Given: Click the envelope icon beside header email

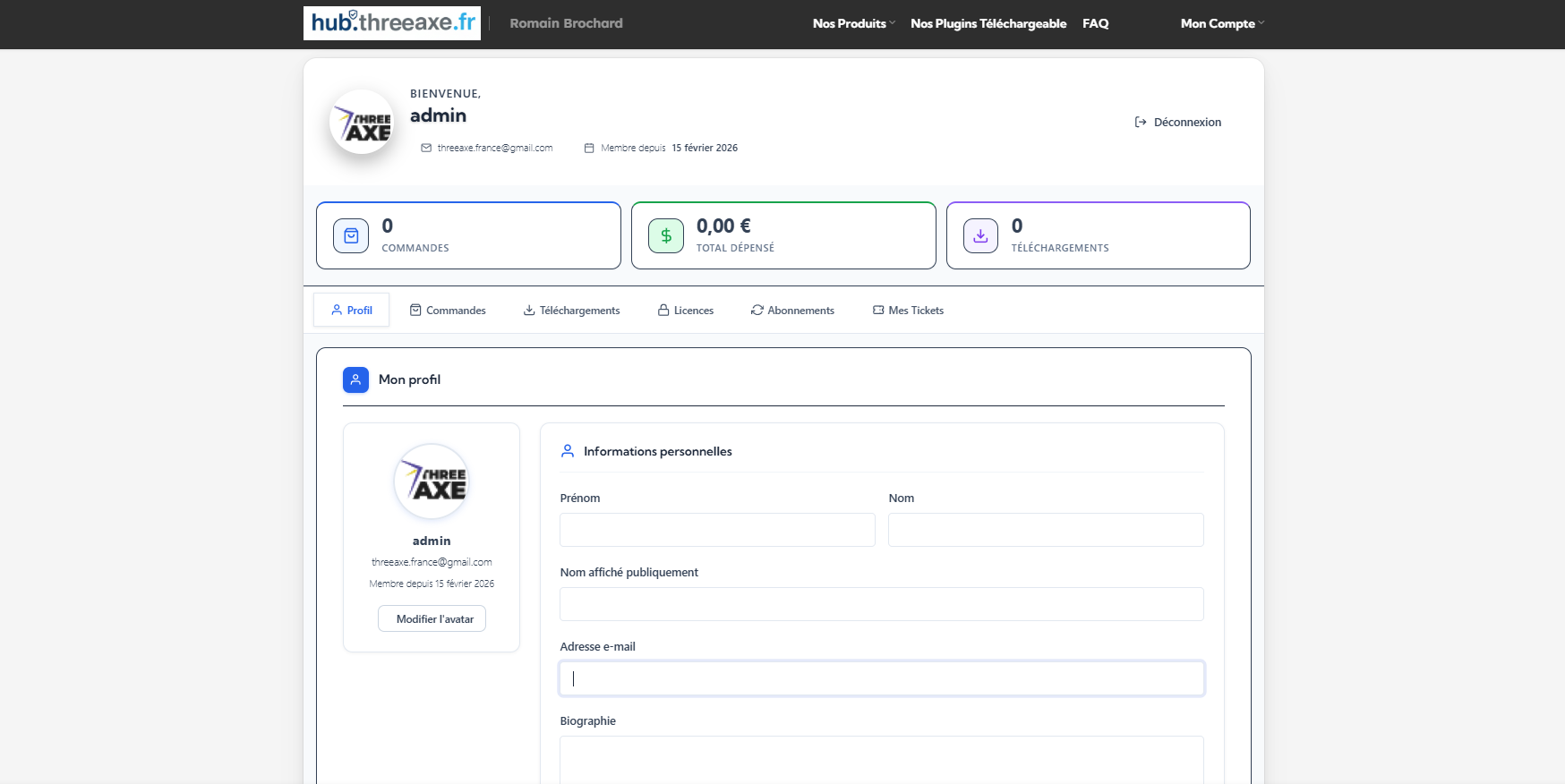Looking at the screenshot, I should click(426, 148).
